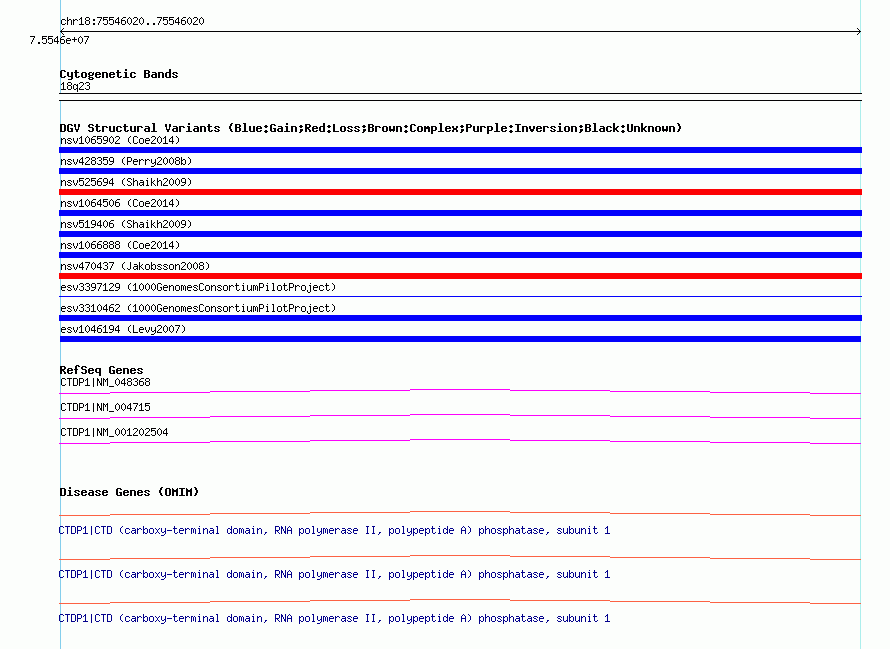The height and width of the screenshot is (649, 890).
Task: Open the CTDP1|NM_004715 transcript label
Action: [106, 408]
